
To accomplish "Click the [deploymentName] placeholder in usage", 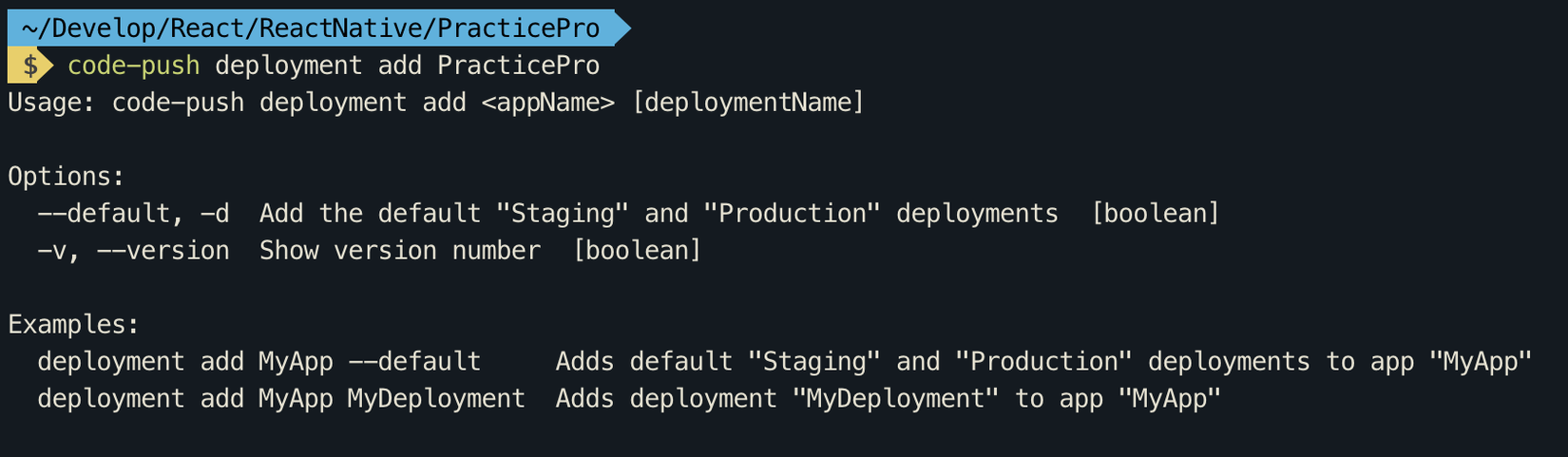I will [748, 103].
